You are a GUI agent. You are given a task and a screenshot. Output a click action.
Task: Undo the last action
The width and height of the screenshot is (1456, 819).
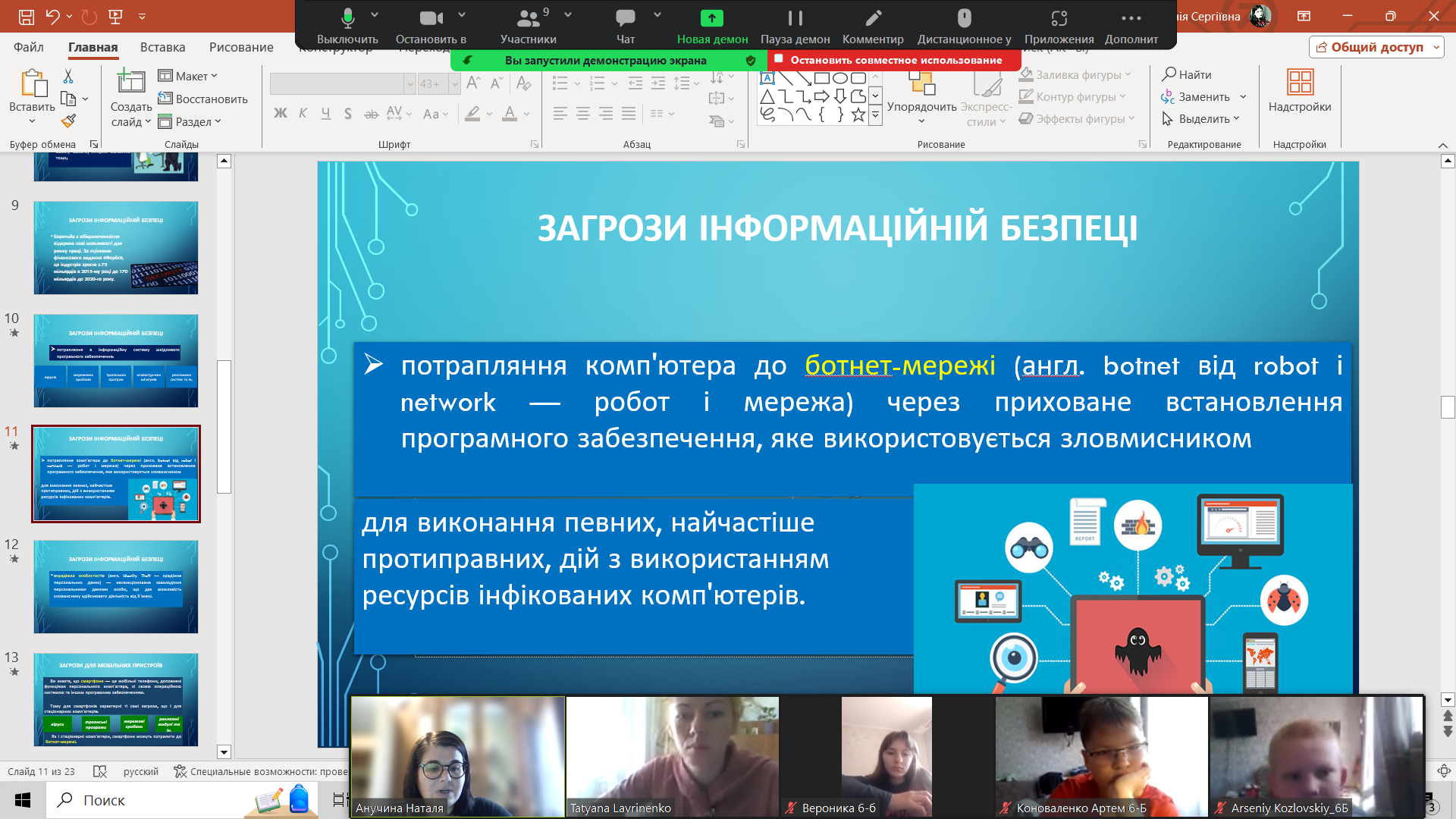pos(52,16)
